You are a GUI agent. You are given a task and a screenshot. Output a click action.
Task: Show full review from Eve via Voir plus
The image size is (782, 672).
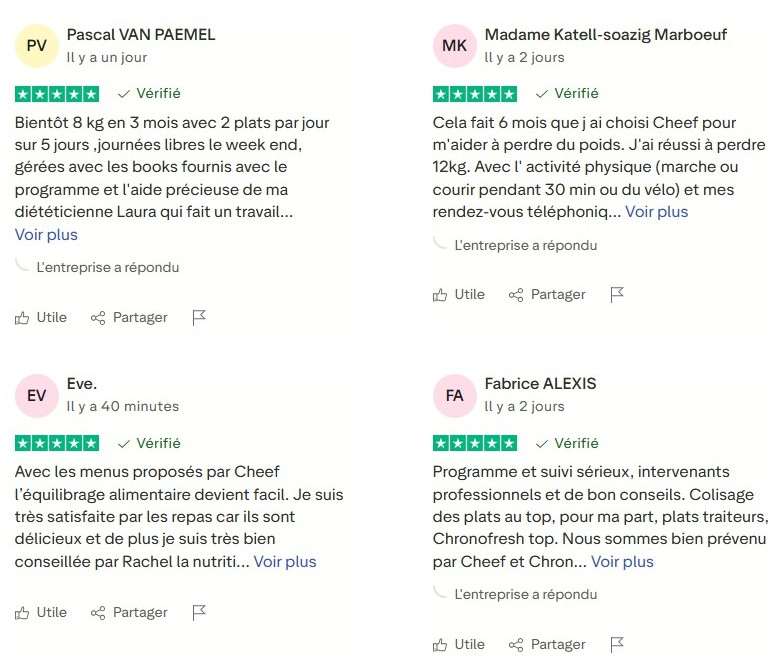pos(285,562)
